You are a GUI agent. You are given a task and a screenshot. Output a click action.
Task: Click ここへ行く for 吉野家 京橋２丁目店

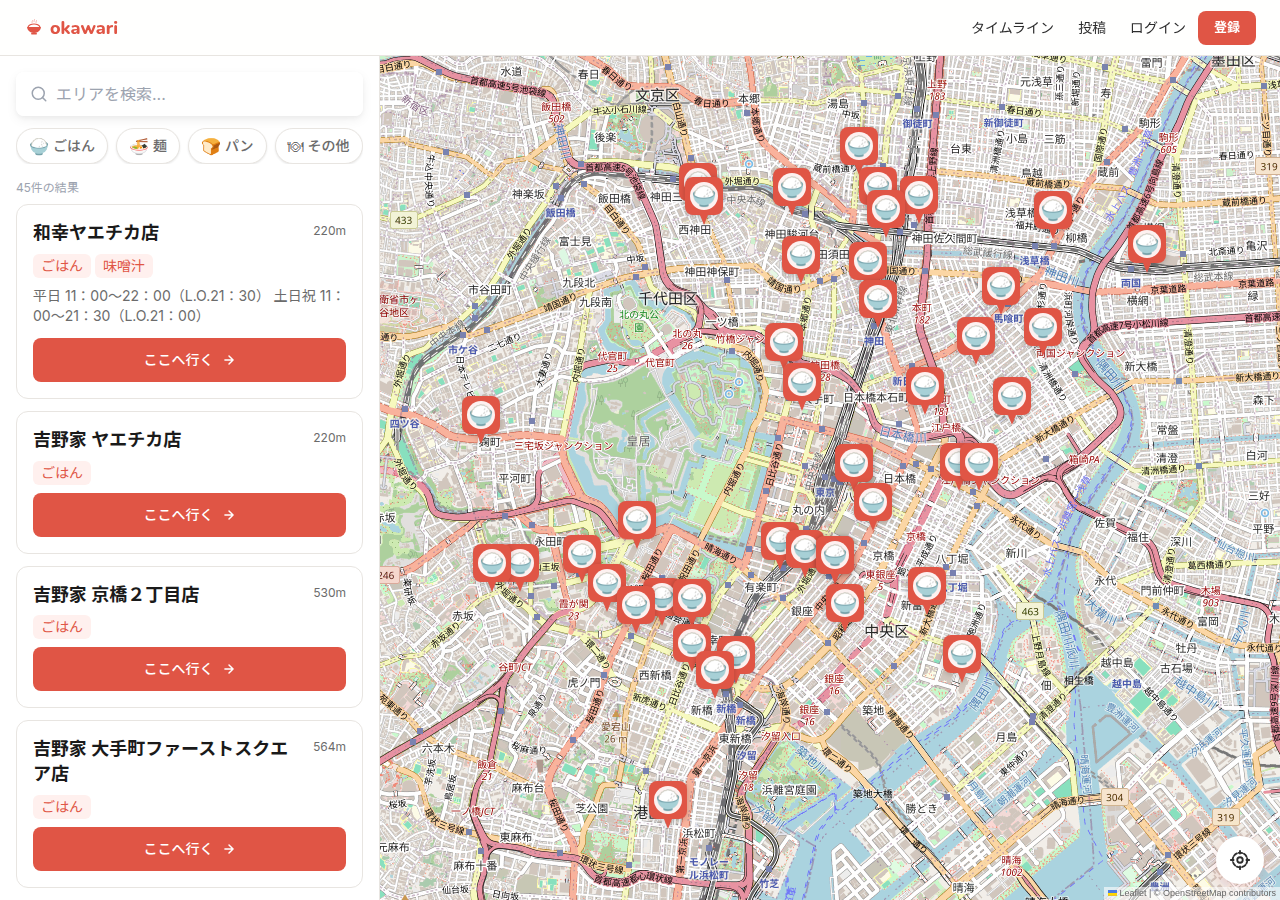pyautogui.click(x=189, y=669)
